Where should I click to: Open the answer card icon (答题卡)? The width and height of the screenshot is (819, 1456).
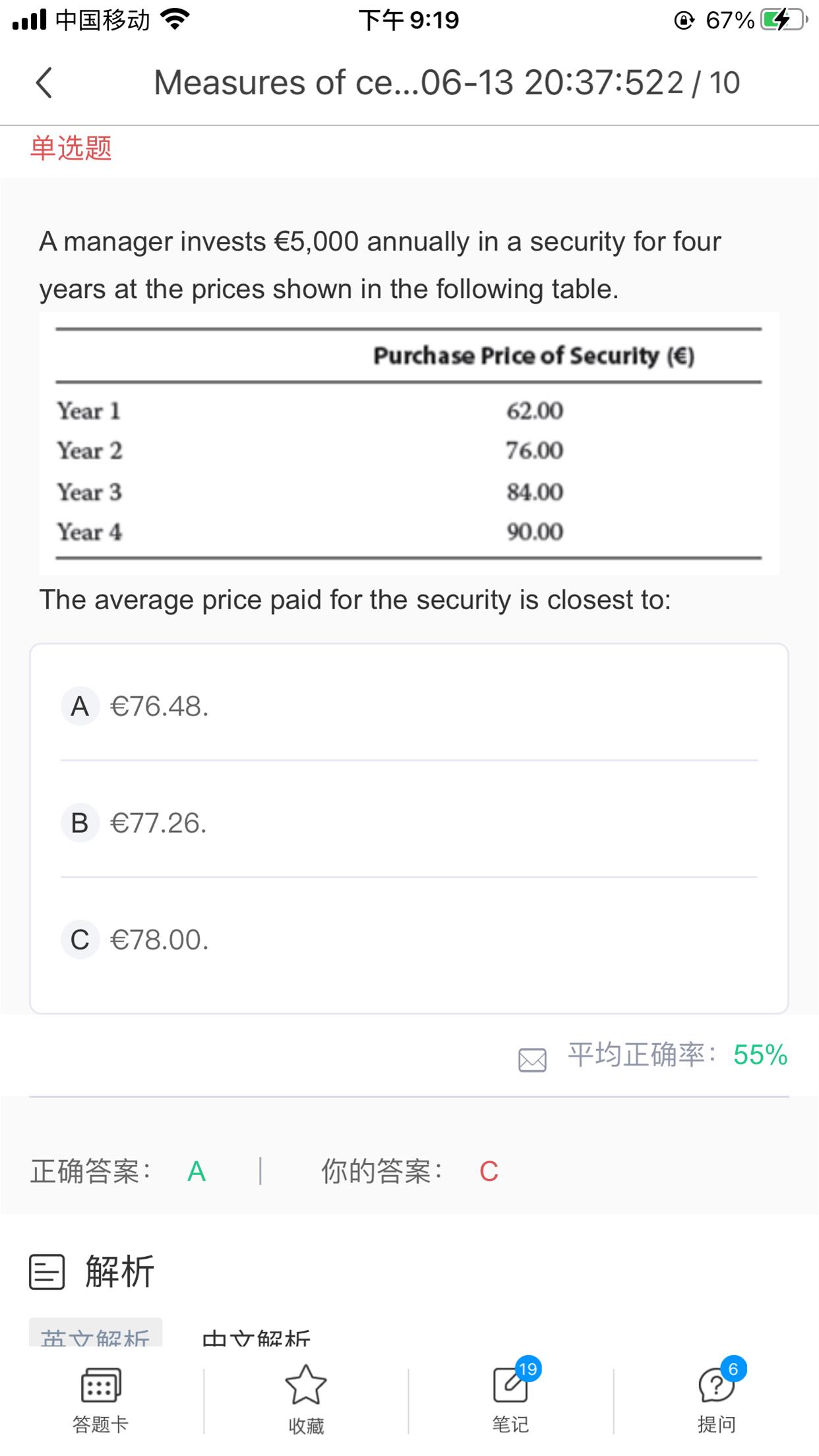coord(100,1385)
